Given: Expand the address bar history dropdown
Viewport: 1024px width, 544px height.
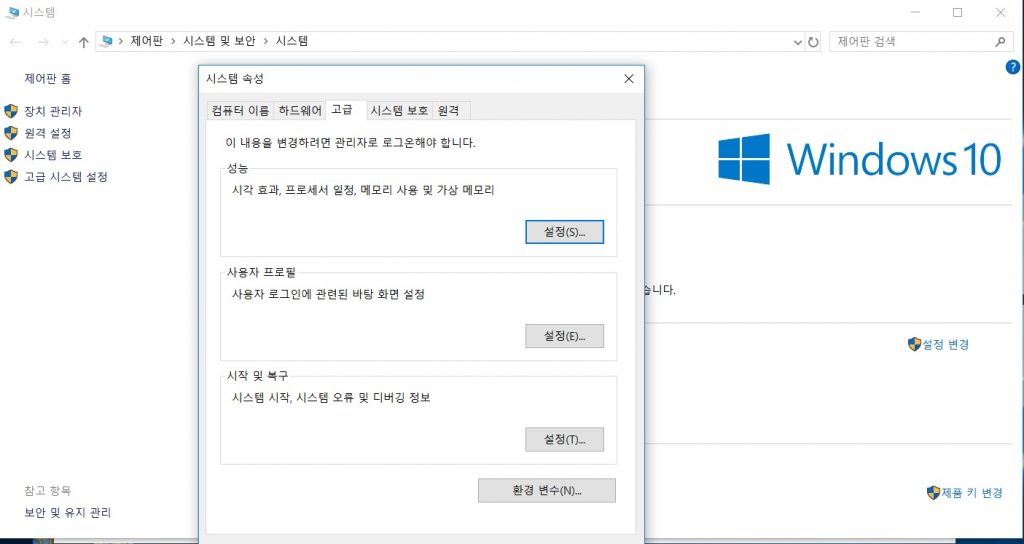Looking at the screenshot, I should (x=797, y=42).
